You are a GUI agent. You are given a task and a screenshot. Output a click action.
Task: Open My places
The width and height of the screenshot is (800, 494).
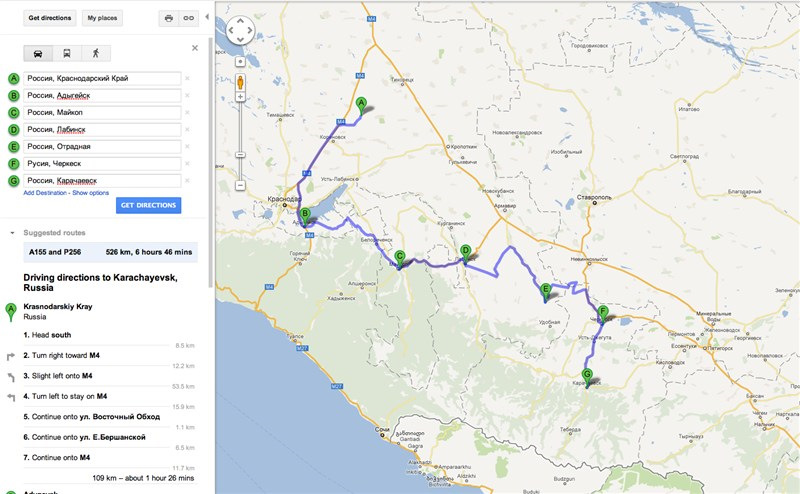(102, 18)
